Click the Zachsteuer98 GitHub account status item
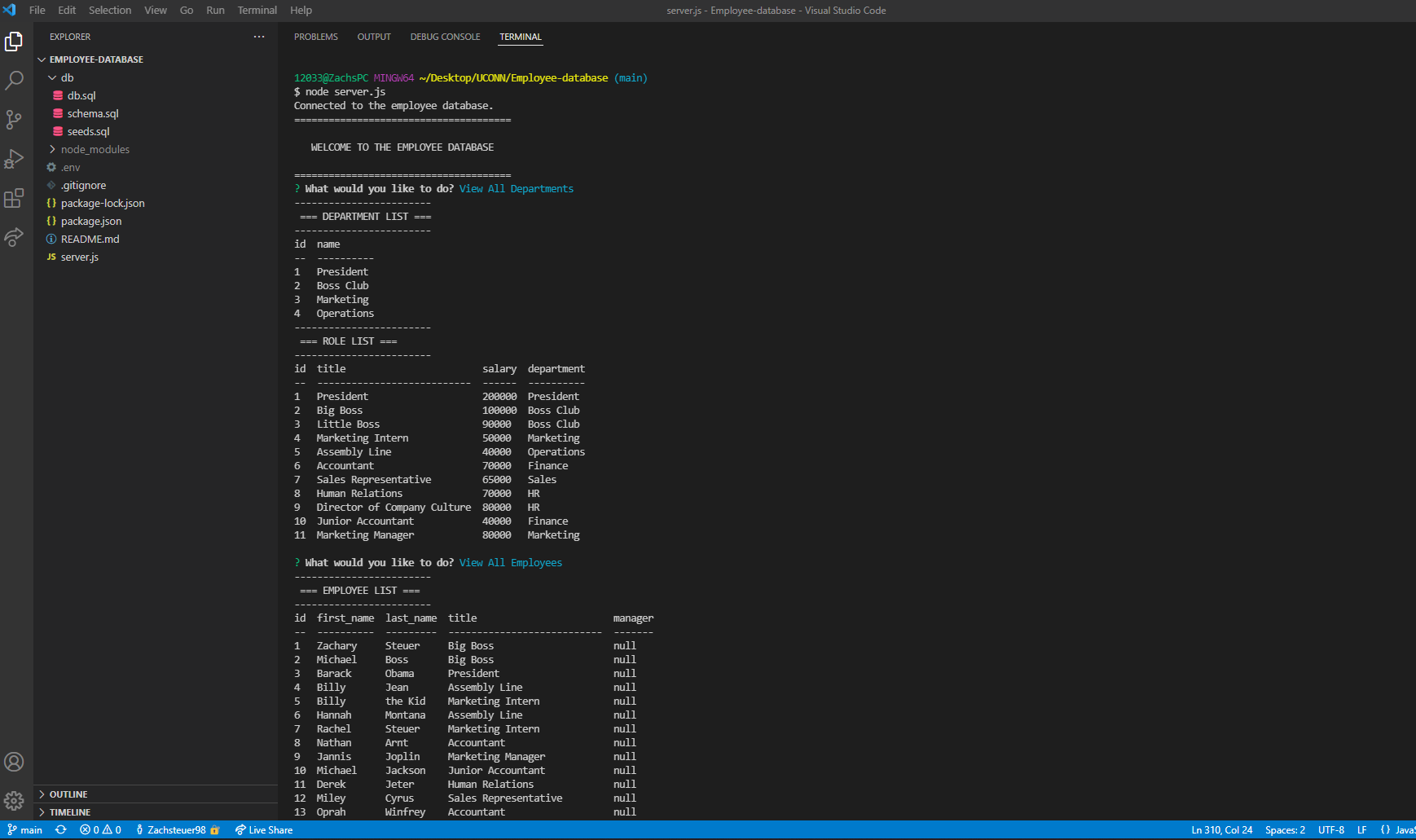 pyautogui.click(x=178, y=830)
